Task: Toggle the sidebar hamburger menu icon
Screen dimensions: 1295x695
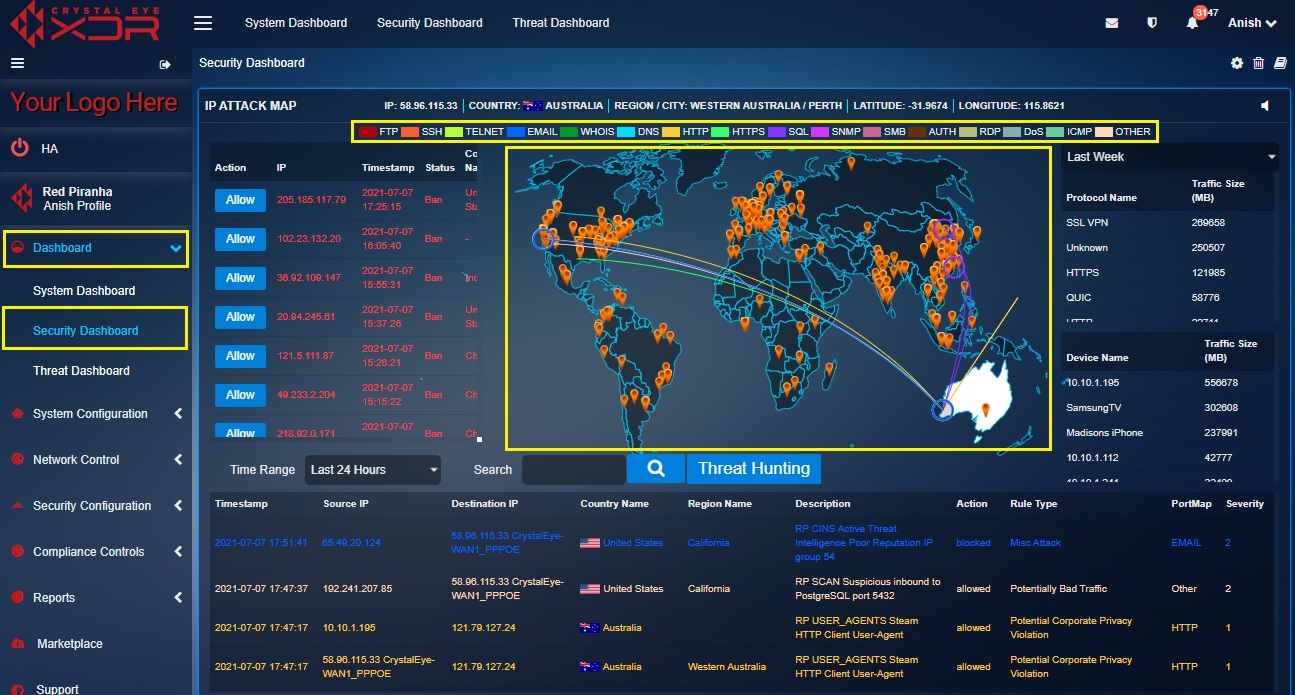Action: coord(17,63)
